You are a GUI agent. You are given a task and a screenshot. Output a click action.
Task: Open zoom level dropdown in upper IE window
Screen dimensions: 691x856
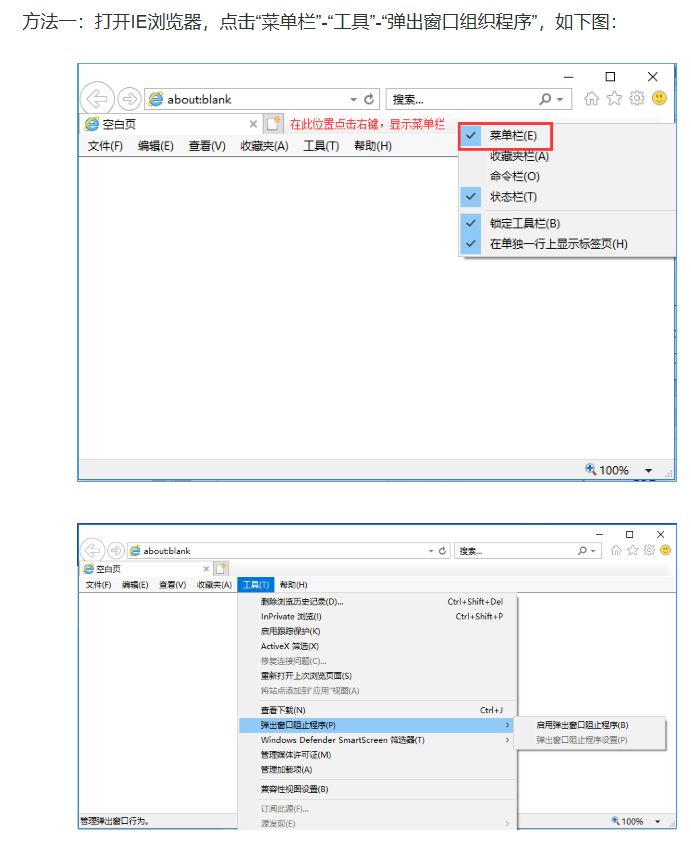(648, 470)
